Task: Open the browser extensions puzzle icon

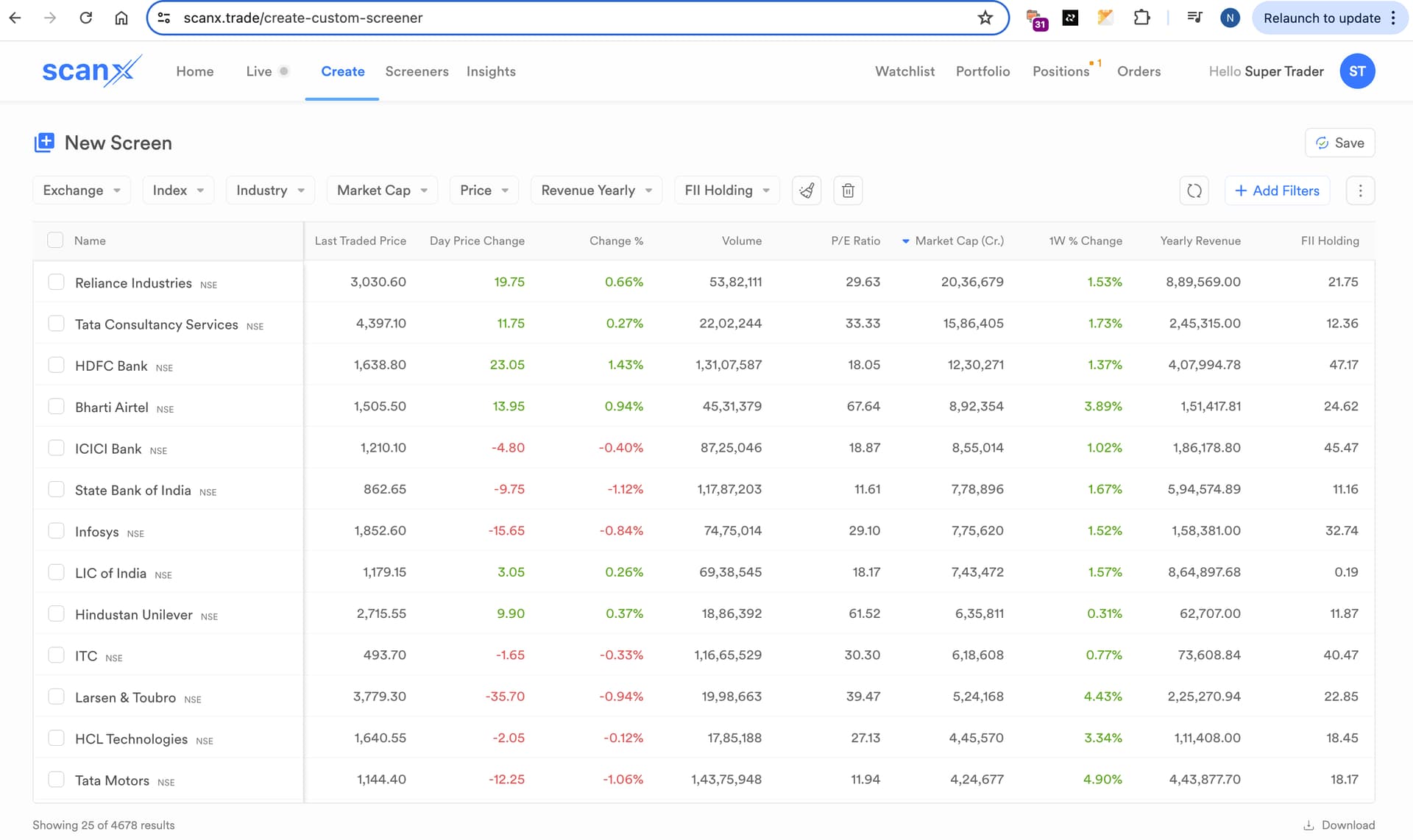Action: pyautogui.click(x=1142, y=18)
